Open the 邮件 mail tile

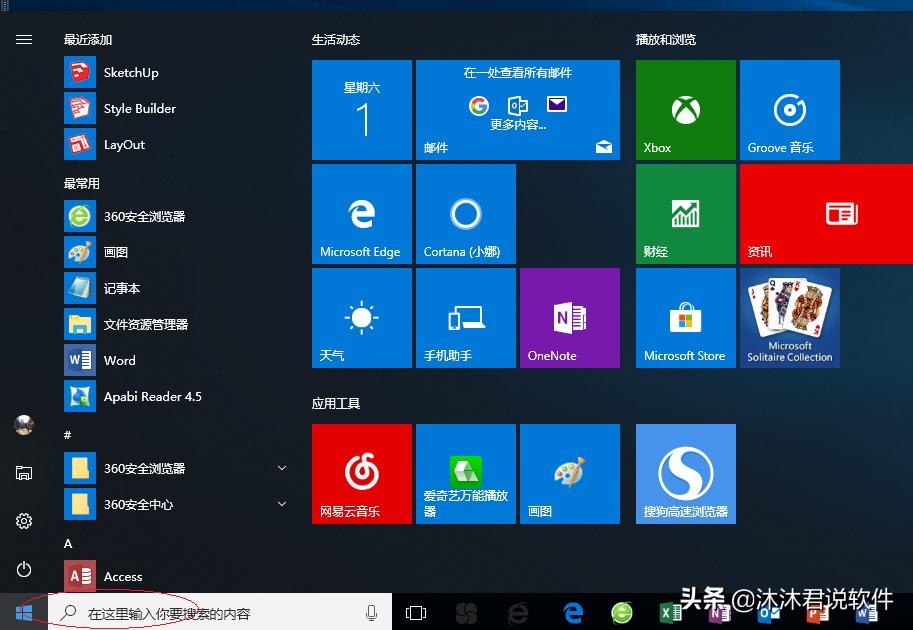[518, 110]
